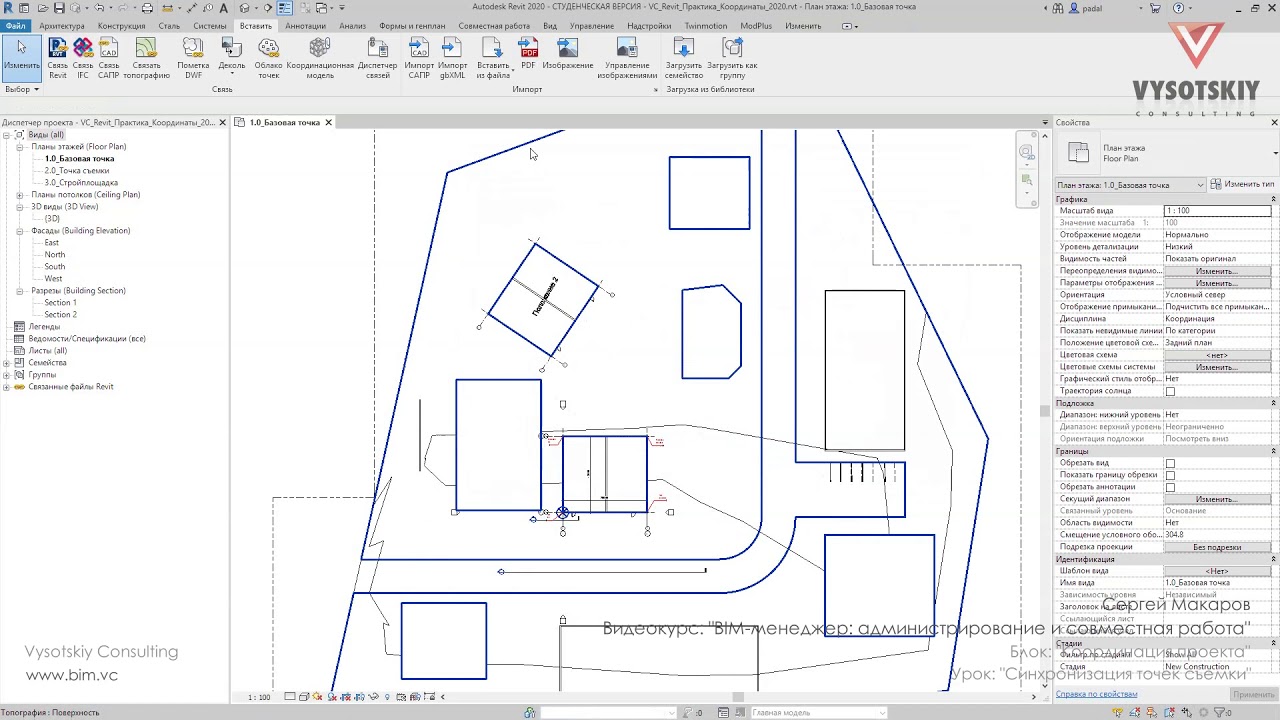Collapse 3D виды (3D View) node
This screenshot has height=720, width=1280.
pos(19,207)
